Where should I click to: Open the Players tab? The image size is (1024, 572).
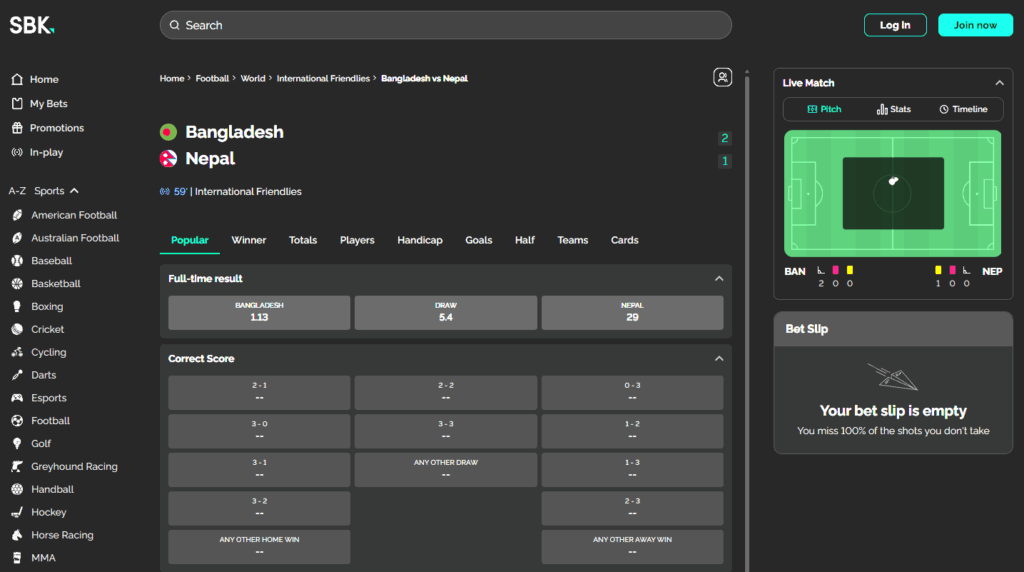pyautogui.click(x=357, y=240)
